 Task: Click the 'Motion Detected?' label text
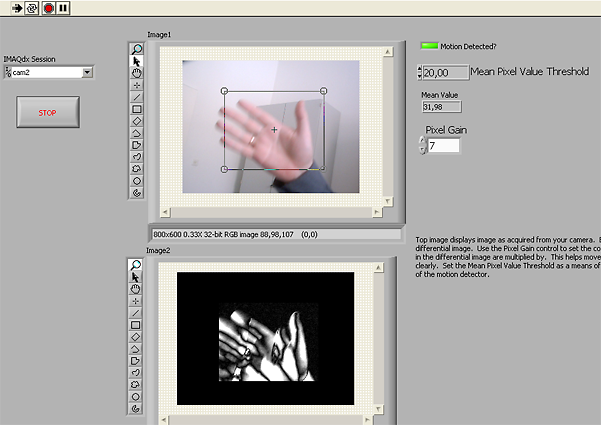pos(468,46)
